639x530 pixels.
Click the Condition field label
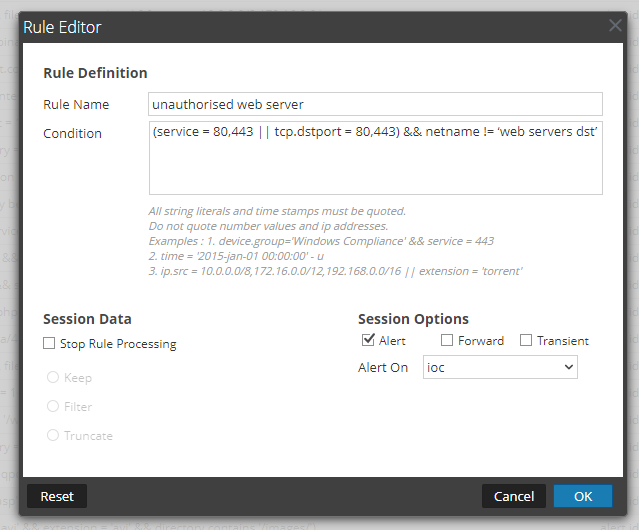[72, 133]
